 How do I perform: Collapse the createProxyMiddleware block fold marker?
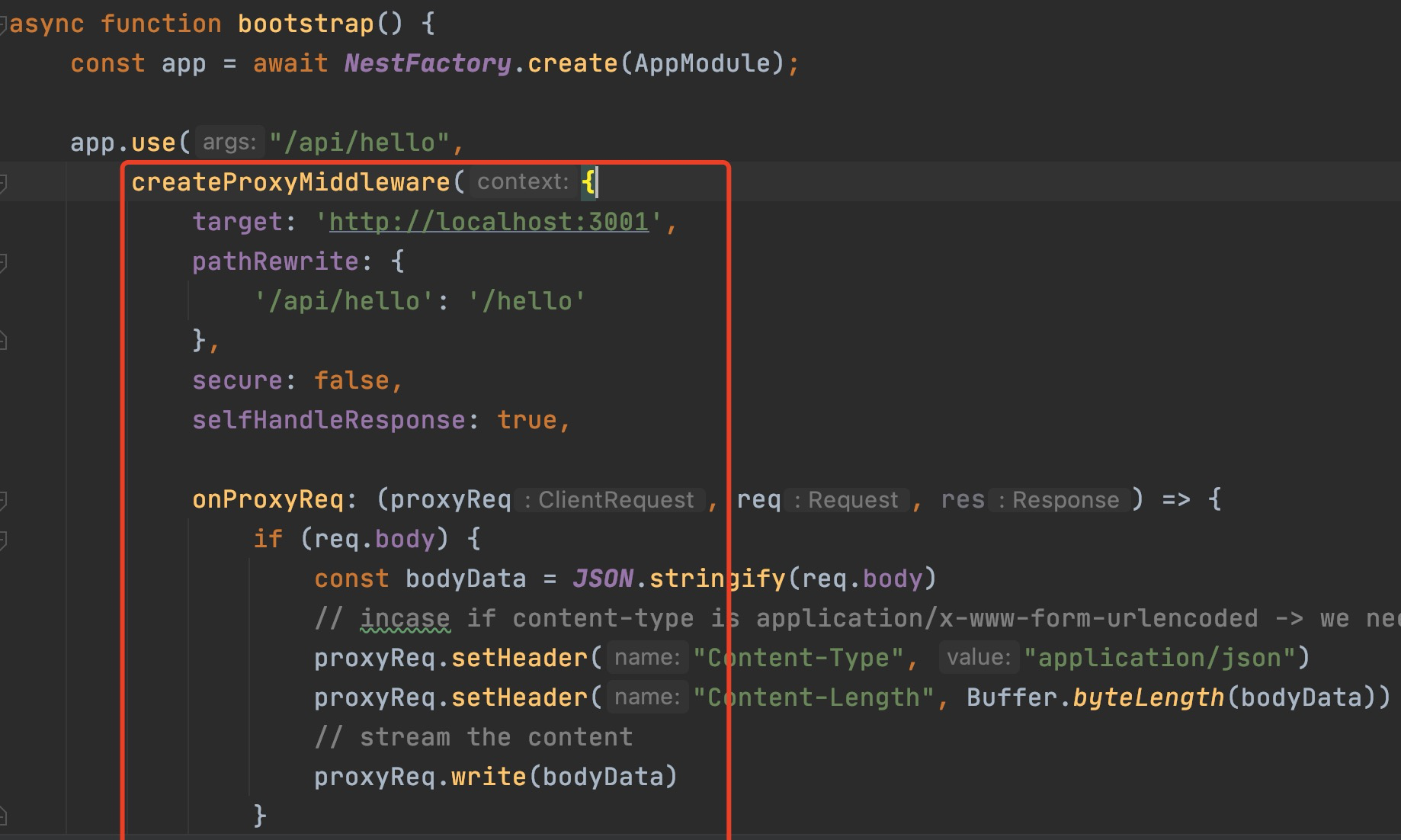(3, 183)
